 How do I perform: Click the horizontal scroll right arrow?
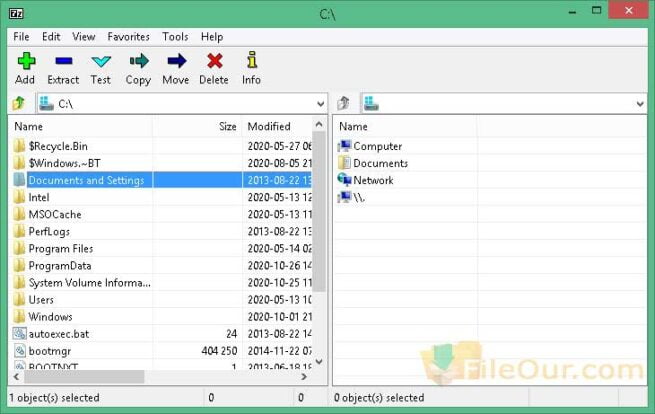coord(304,376)
